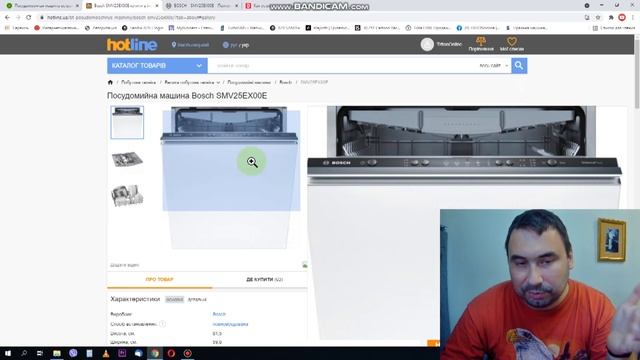This screenshot has height=360, width=640.
Task: Open the first bookmark in bookmarks bar
Action: (16, 28)
